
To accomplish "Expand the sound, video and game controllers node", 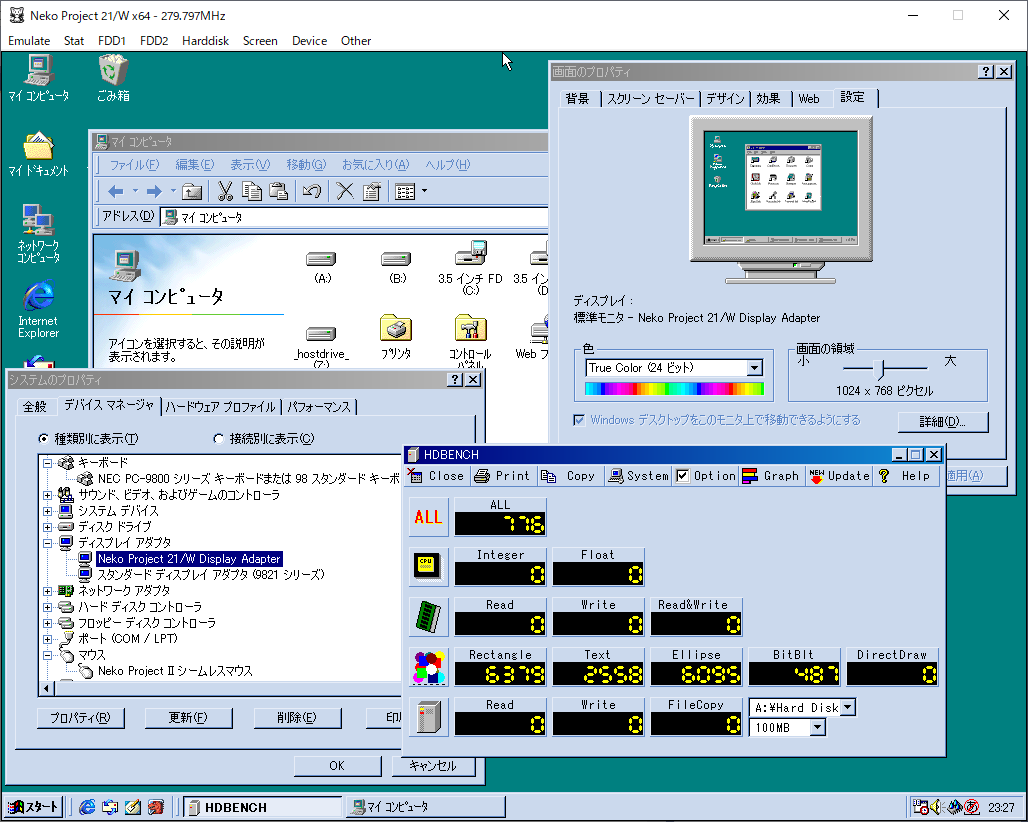I will 47,495.
